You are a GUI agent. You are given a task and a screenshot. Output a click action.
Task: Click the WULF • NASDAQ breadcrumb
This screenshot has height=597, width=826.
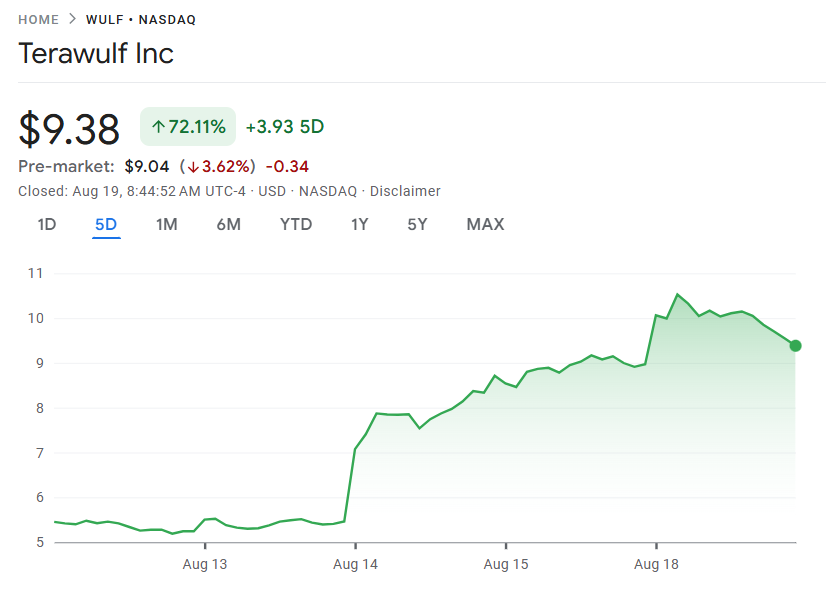[x=141, y=20]
